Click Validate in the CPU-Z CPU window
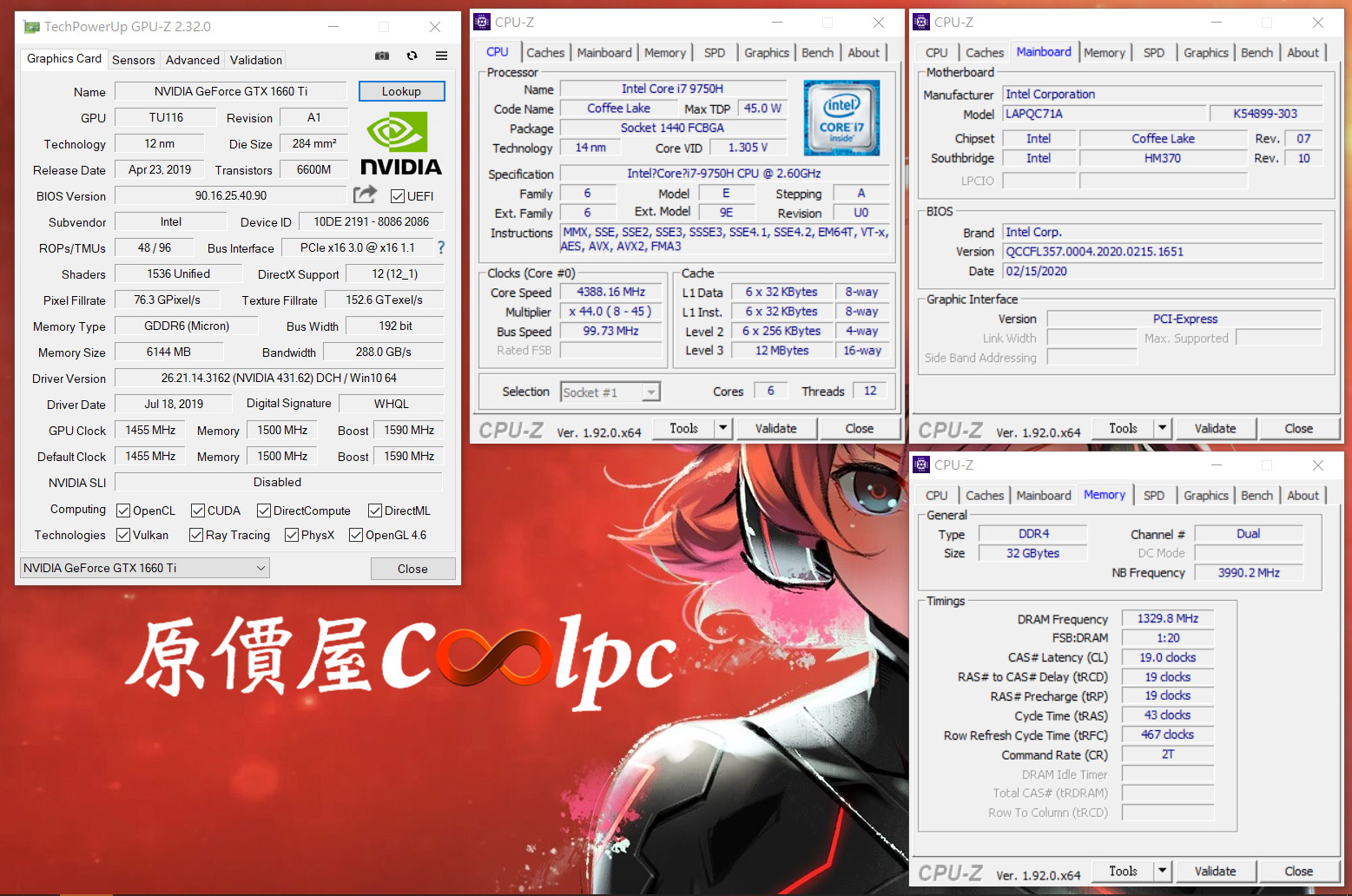The height and width of the screenshot is (896, 1352). click(775, 428)
